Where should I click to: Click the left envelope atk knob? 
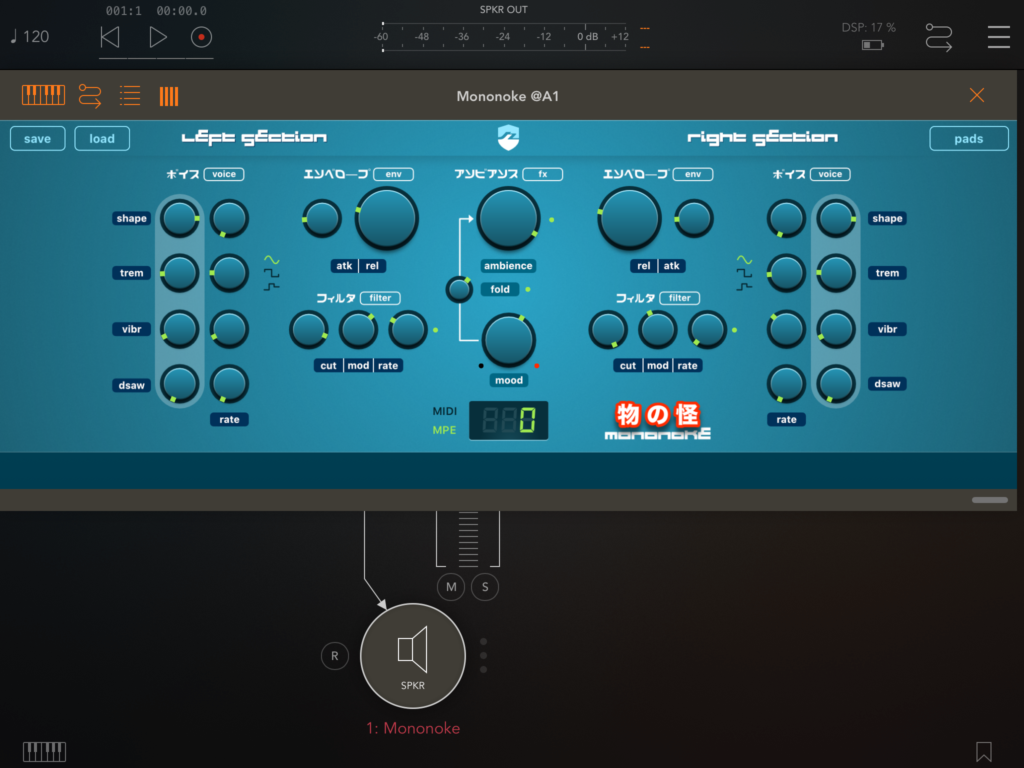point(322,218)
